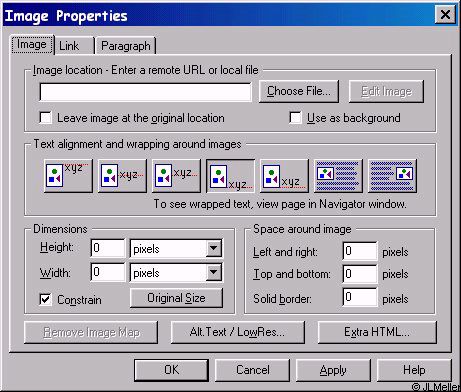Click the disabled Edit Image button
This screenshot has height=392, width=461.
point(386,91)
